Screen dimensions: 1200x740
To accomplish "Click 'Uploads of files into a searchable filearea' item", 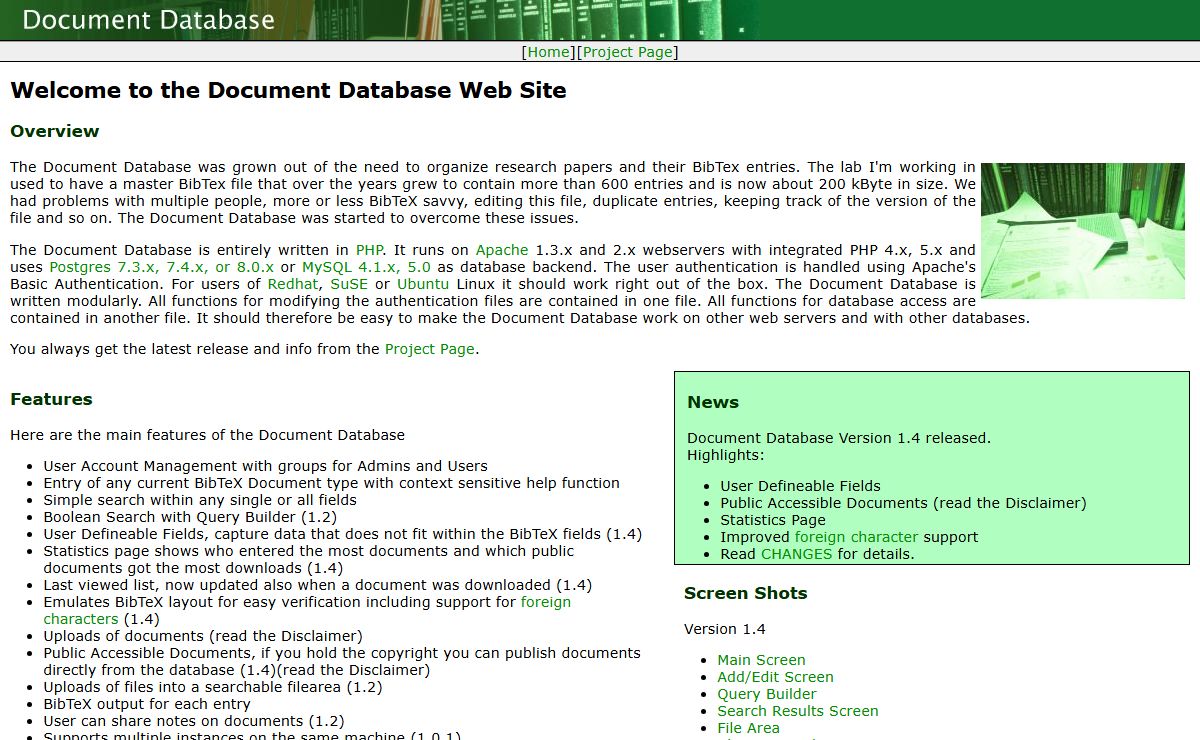I will click(x=212, y=687).
